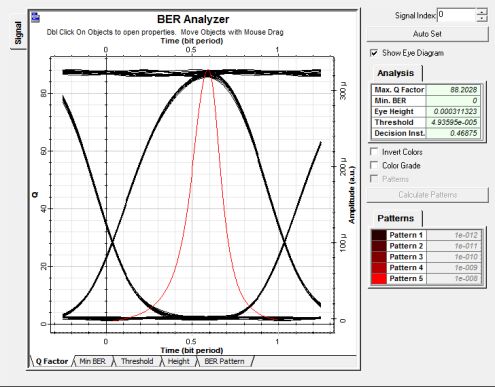
Task: Decrease Signal Index with down arrow
Action: tap(482, 18)
